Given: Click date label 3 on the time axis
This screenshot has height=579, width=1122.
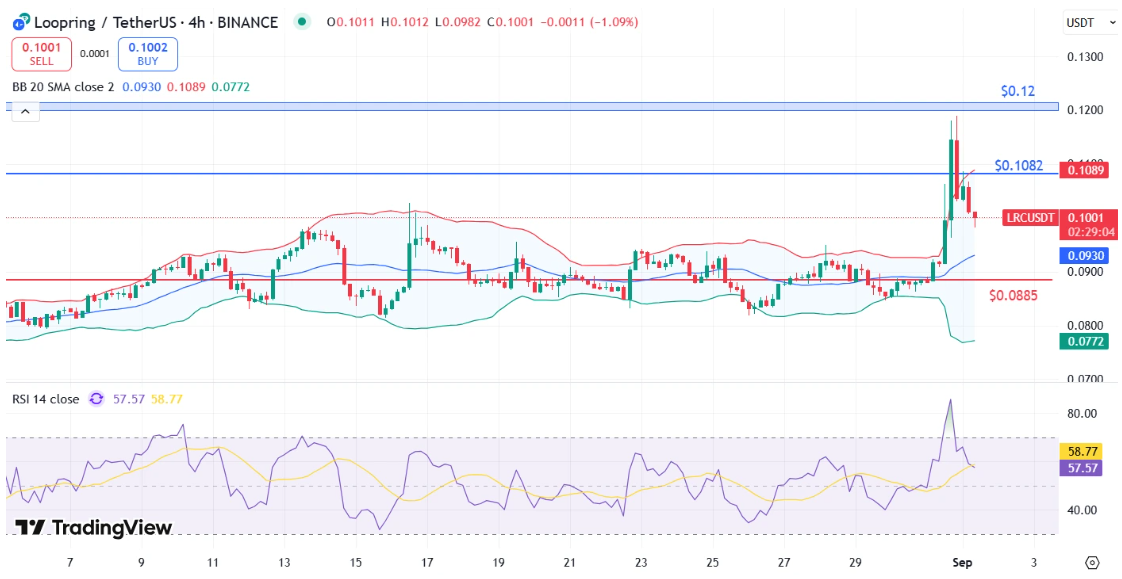Looking at the screenshot, I should [1034, 562].
